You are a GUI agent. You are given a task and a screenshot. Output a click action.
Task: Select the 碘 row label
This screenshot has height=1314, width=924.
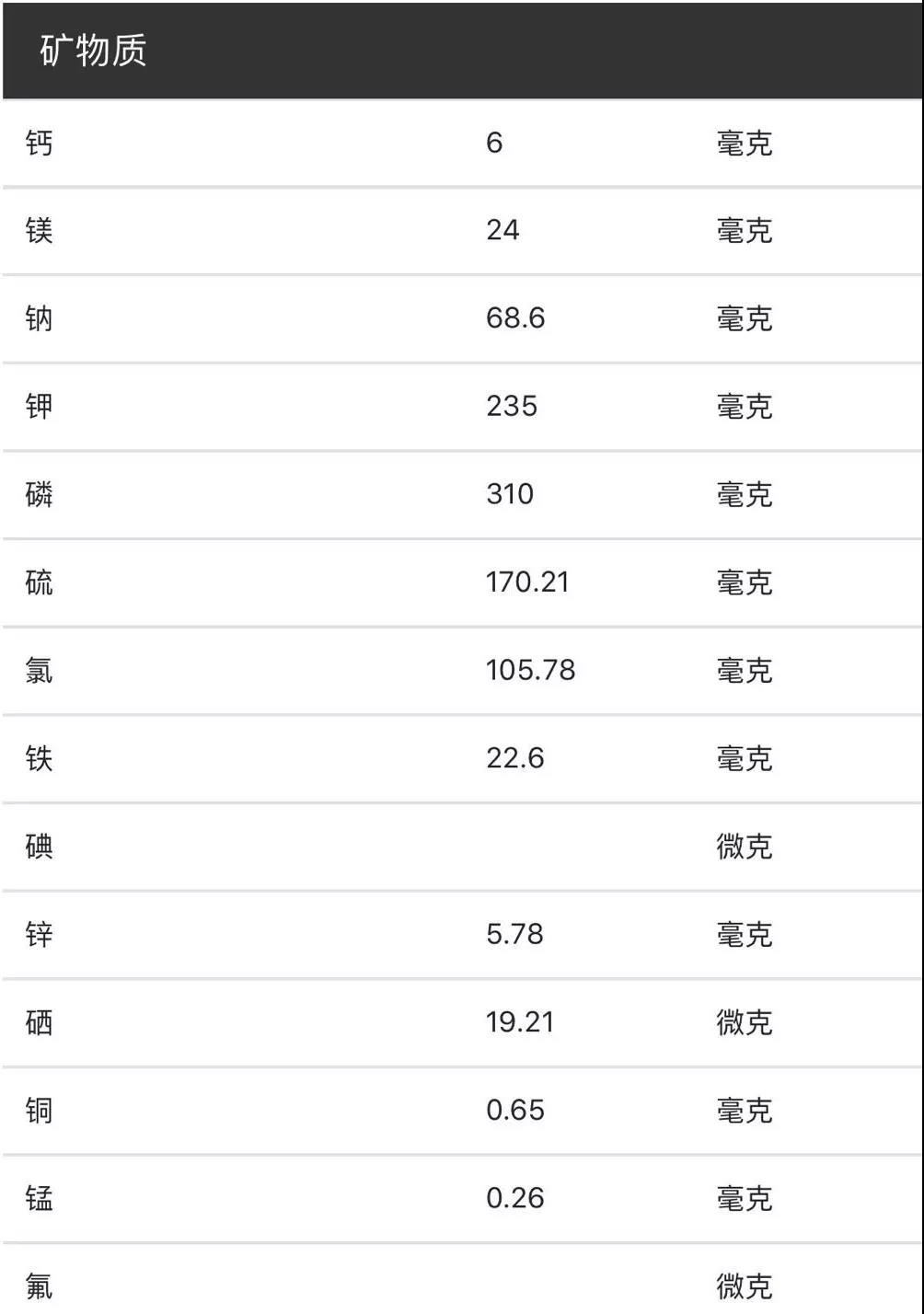pyautogui.click(x=39, y=846)
